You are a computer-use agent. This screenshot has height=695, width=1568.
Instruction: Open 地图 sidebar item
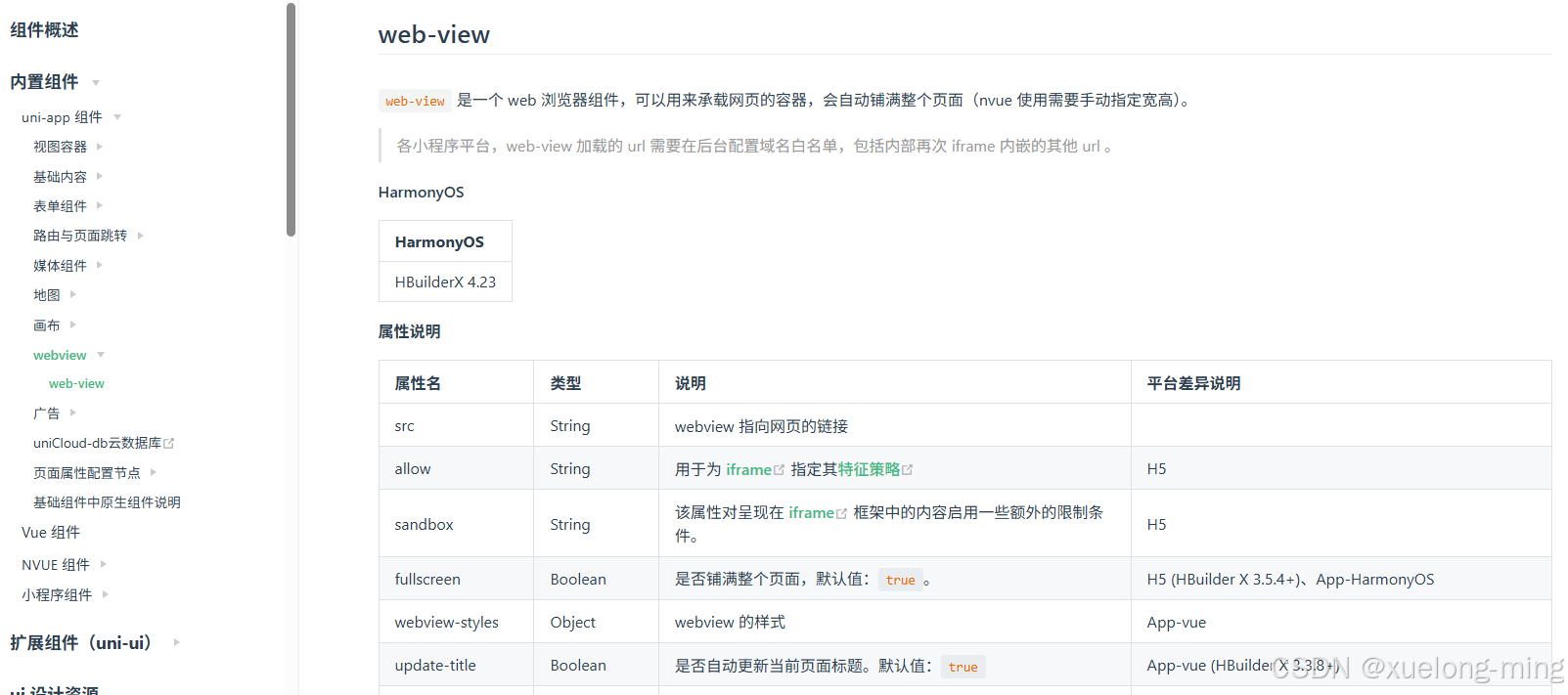(47, 295)
